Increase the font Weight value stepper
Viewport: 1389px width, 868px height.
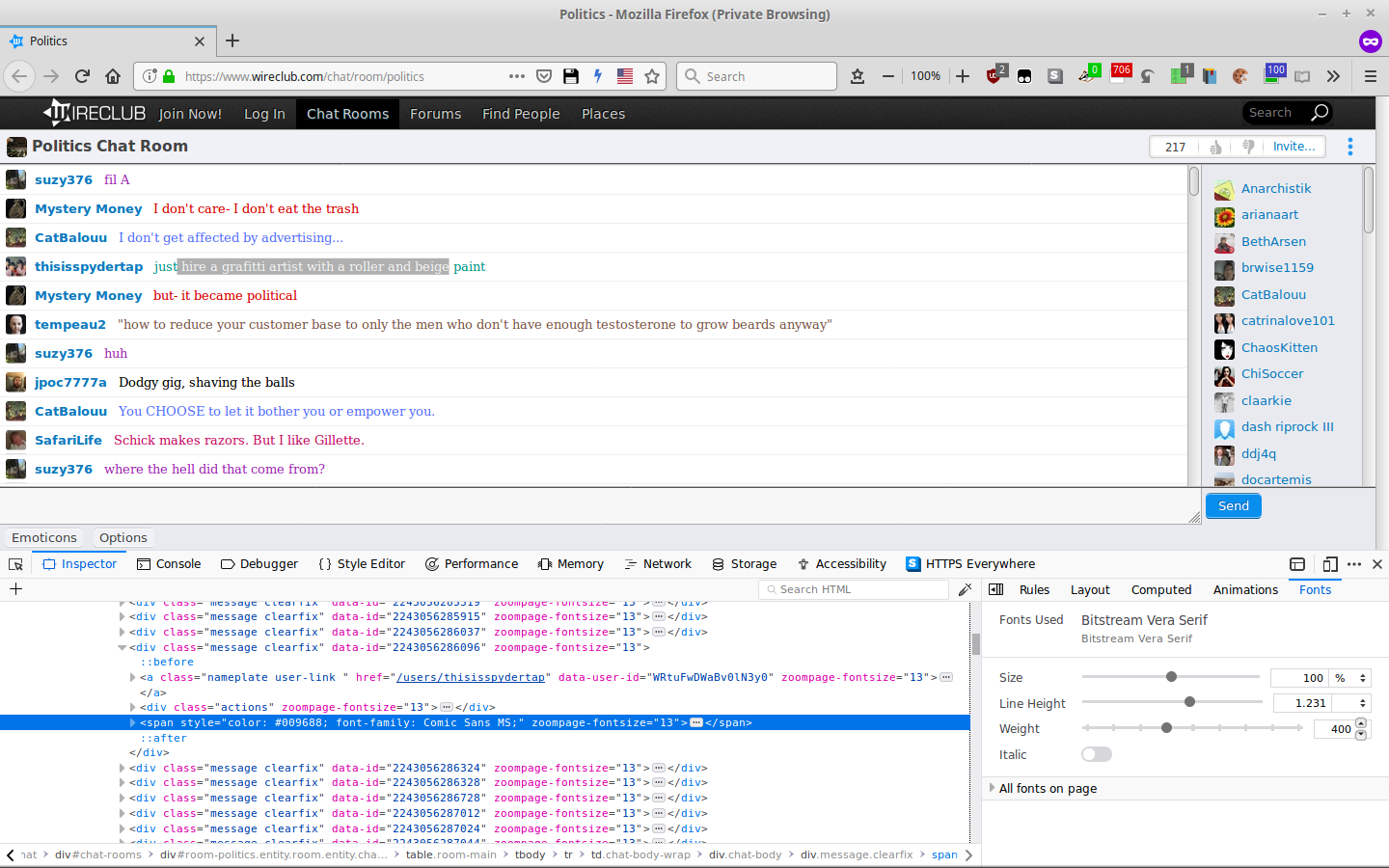pyautogui.click(x=1361, y=723)
